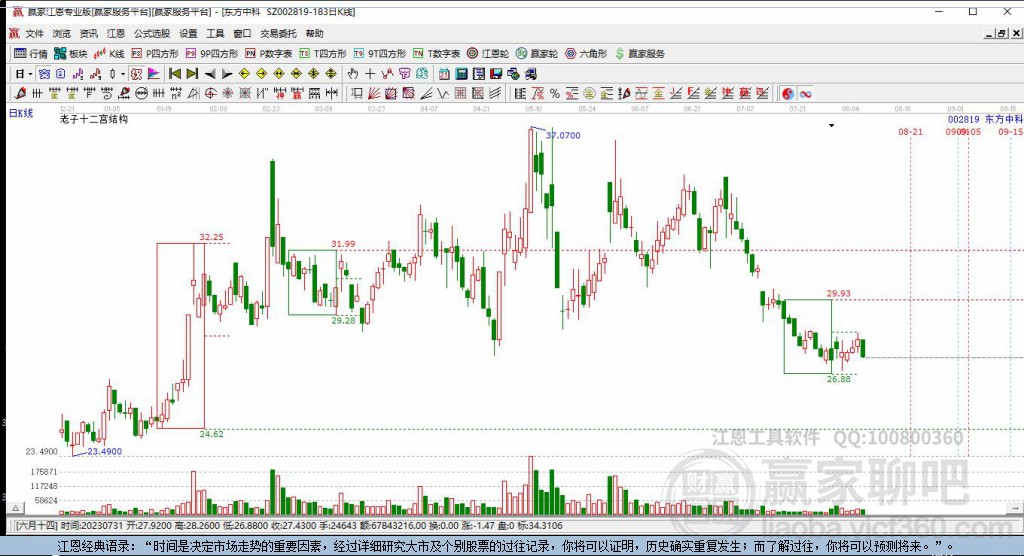This screenshot has width=1024, height=556.
Task: Select the red pencil eraser icon
Action: pyautogui.click(x=20, y=93)
